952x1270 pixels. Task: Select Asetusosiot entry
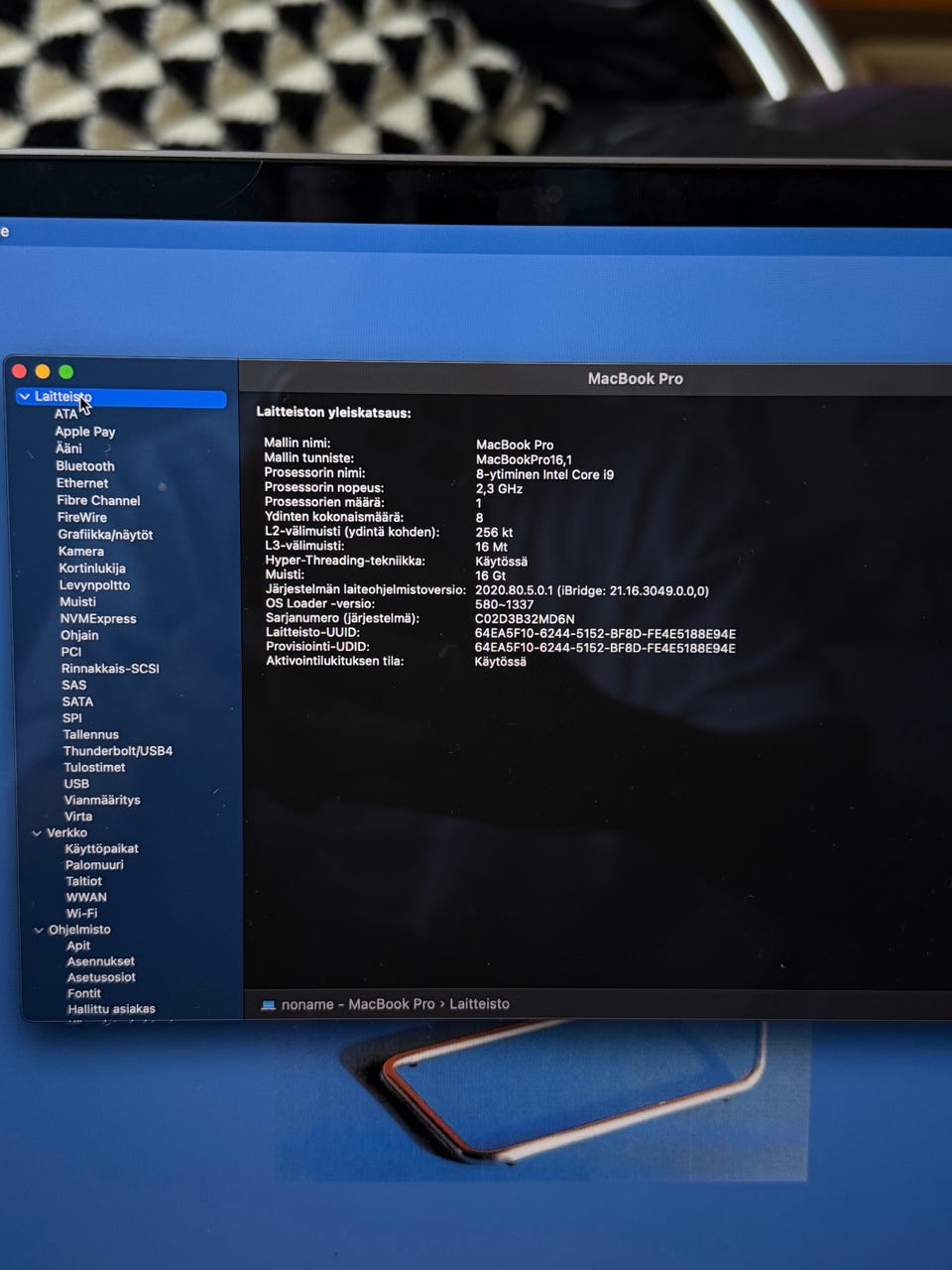point(101,978)
